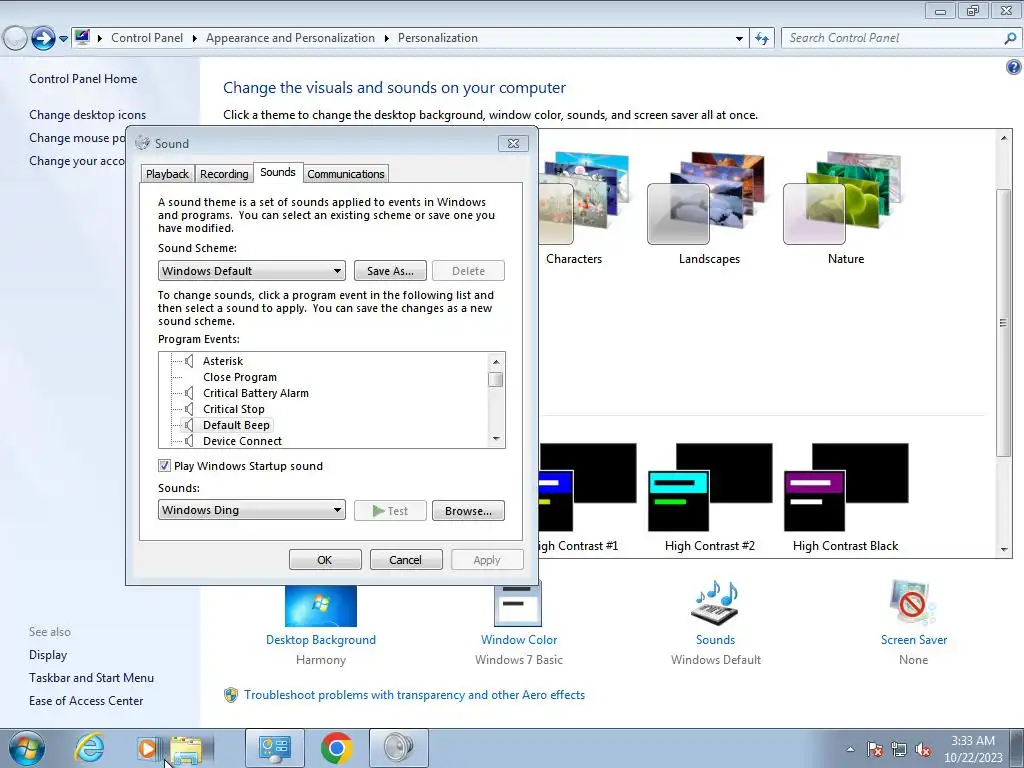This screenshot has width=1024, height=768.
Task: Select Close Program in Program Events
Action: point(240,377)
